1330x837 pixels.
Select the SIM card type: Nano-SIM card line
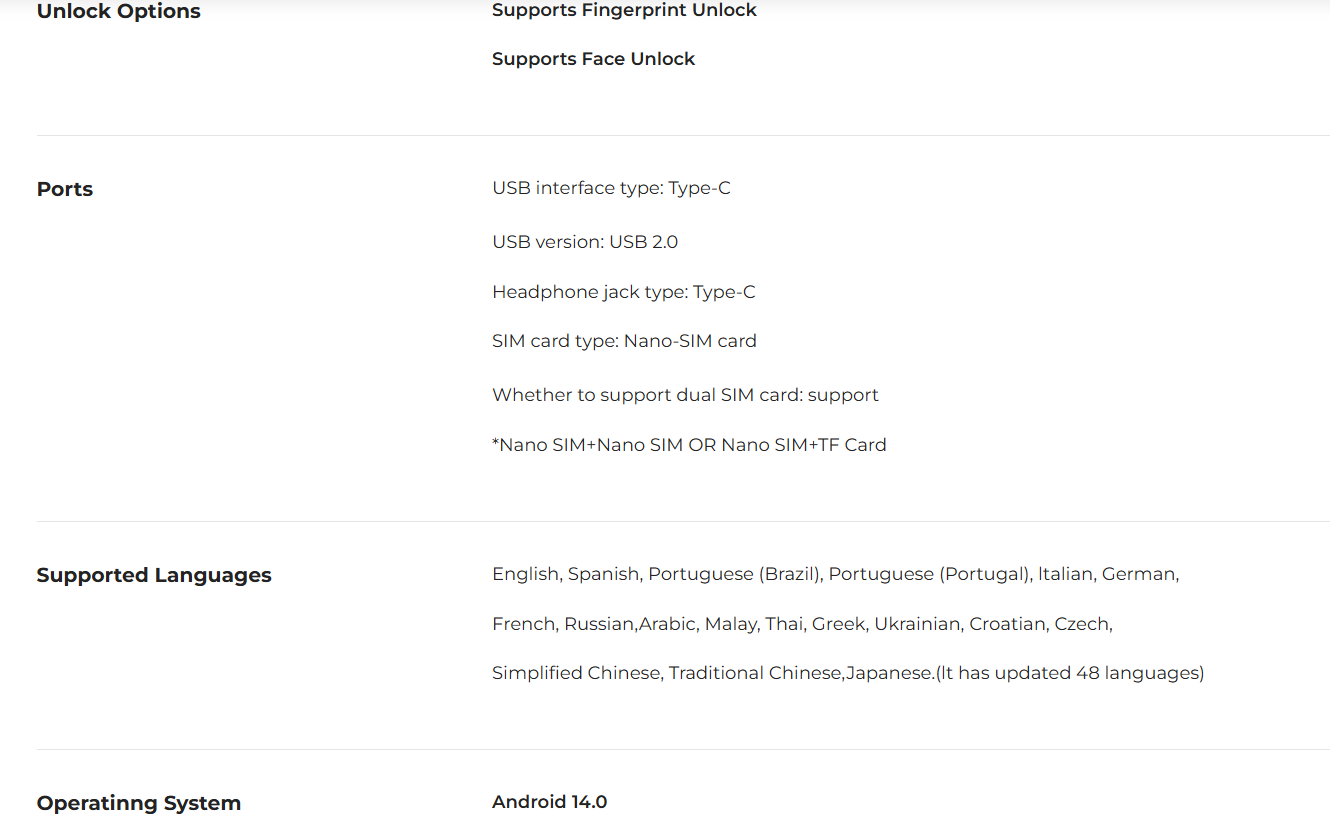click(624, 341)
